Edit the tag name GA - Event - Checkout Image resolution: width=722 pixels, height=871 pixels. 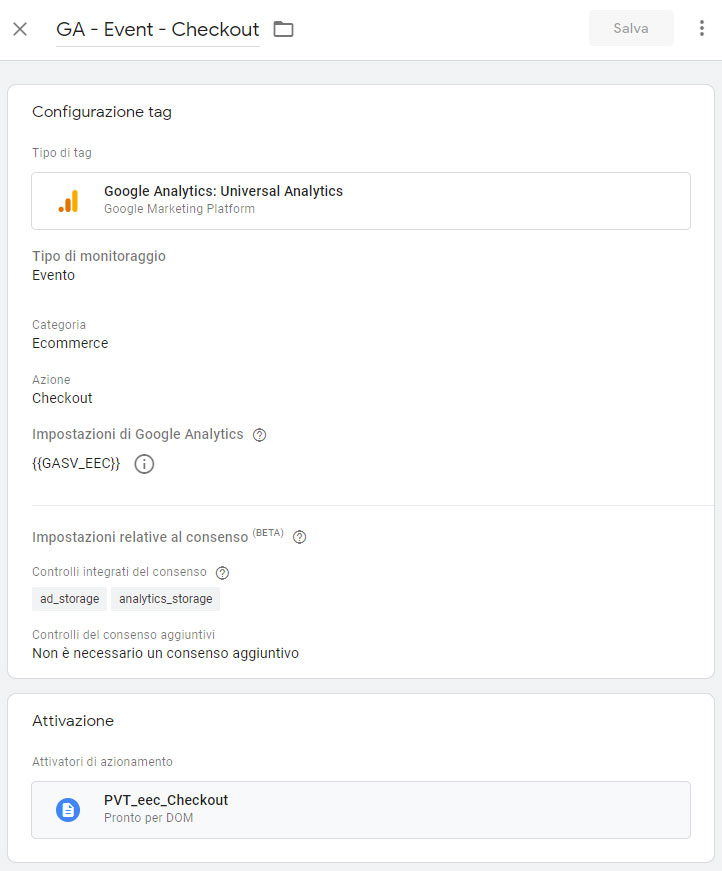point(158,29)
